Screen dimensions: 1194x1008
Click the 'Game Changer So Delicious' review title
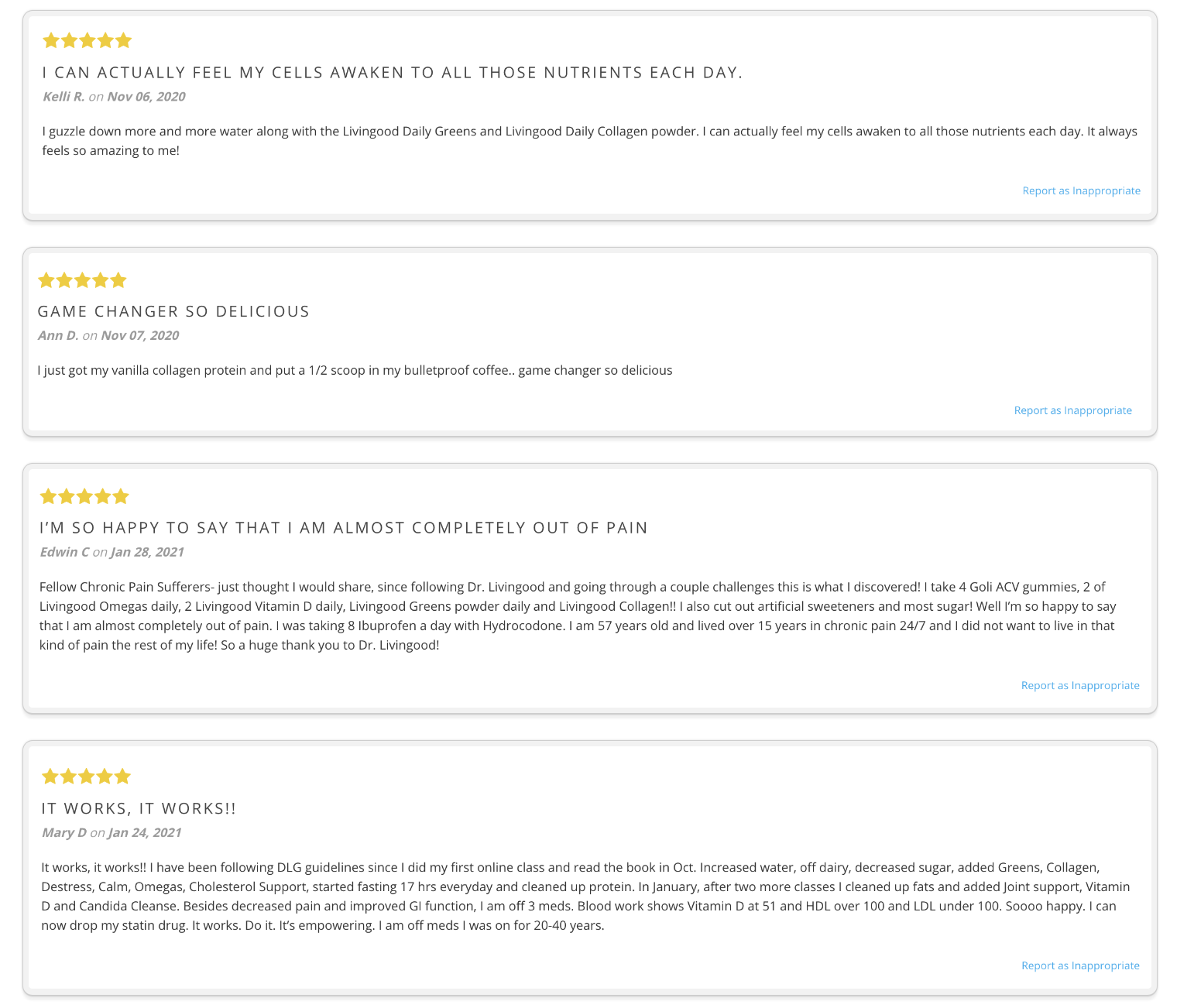click(173, 311)
